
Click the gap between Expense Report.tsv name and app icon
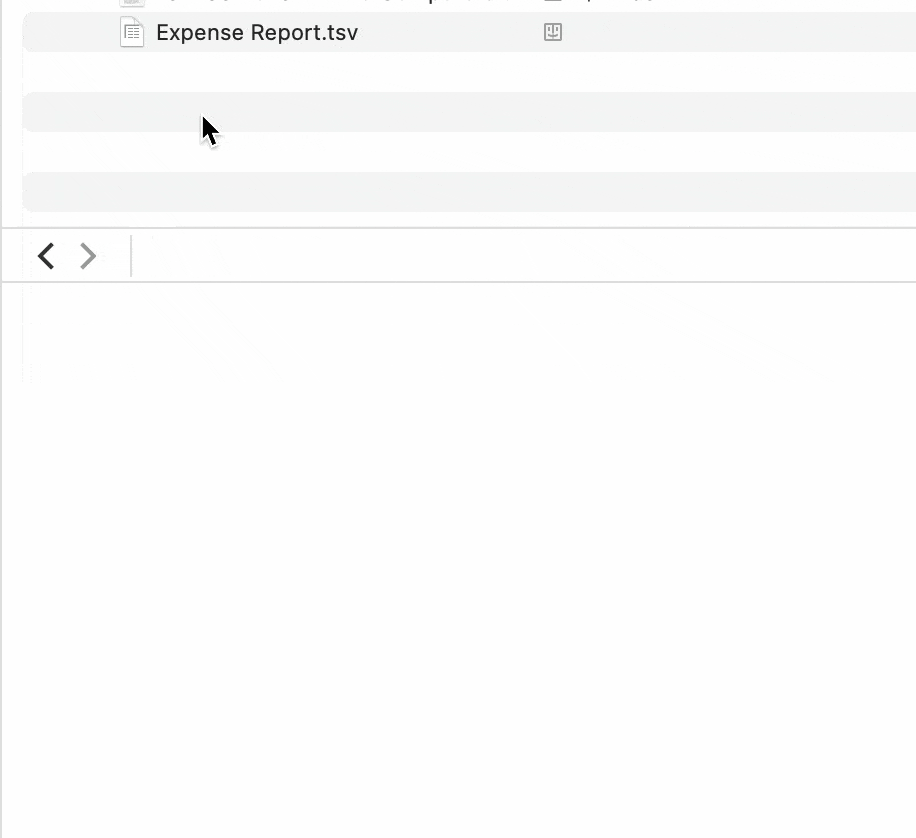click(450, 32)
